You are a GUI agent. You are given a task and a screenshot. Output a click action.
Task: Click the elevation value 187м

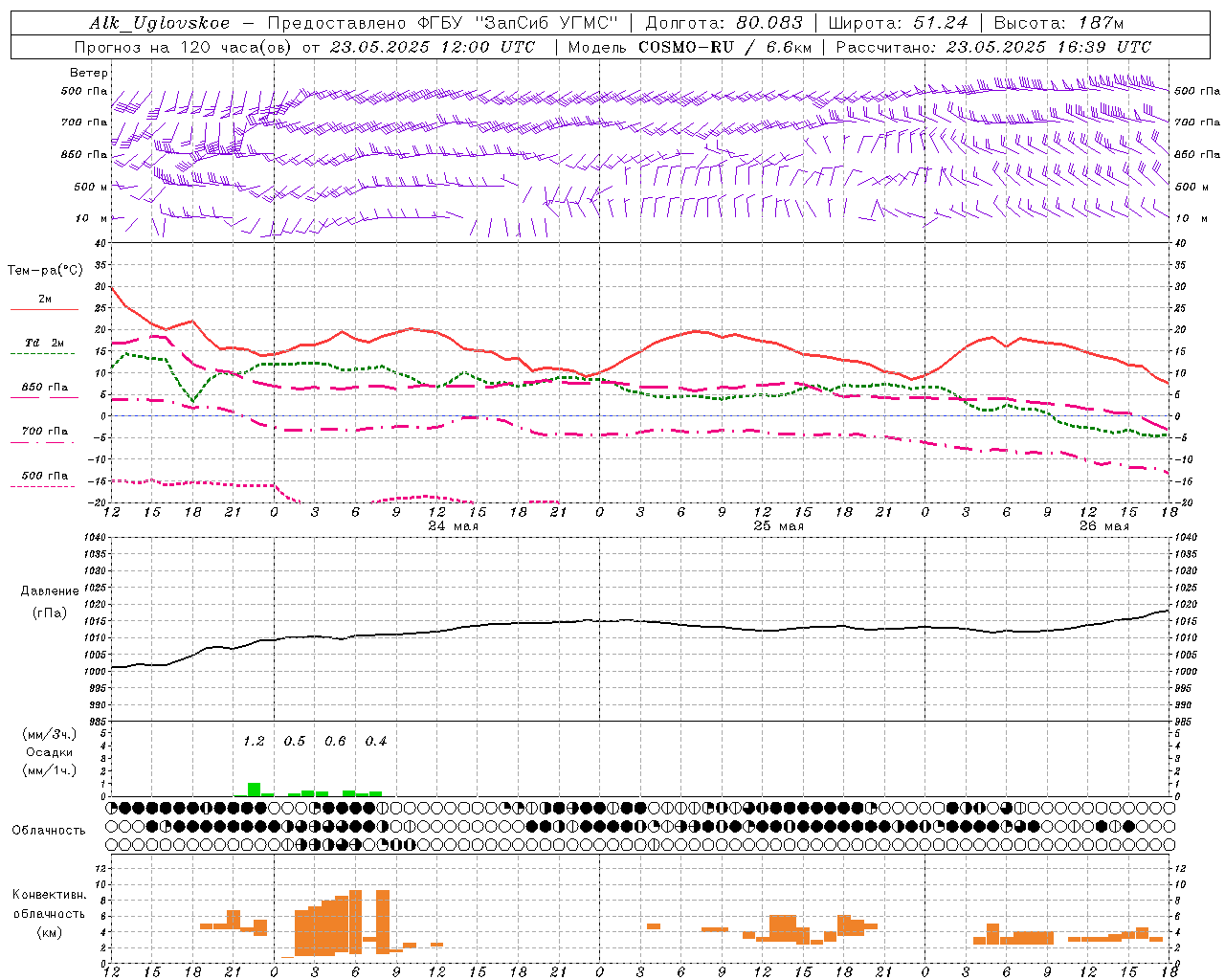[x=1100, y=23]
